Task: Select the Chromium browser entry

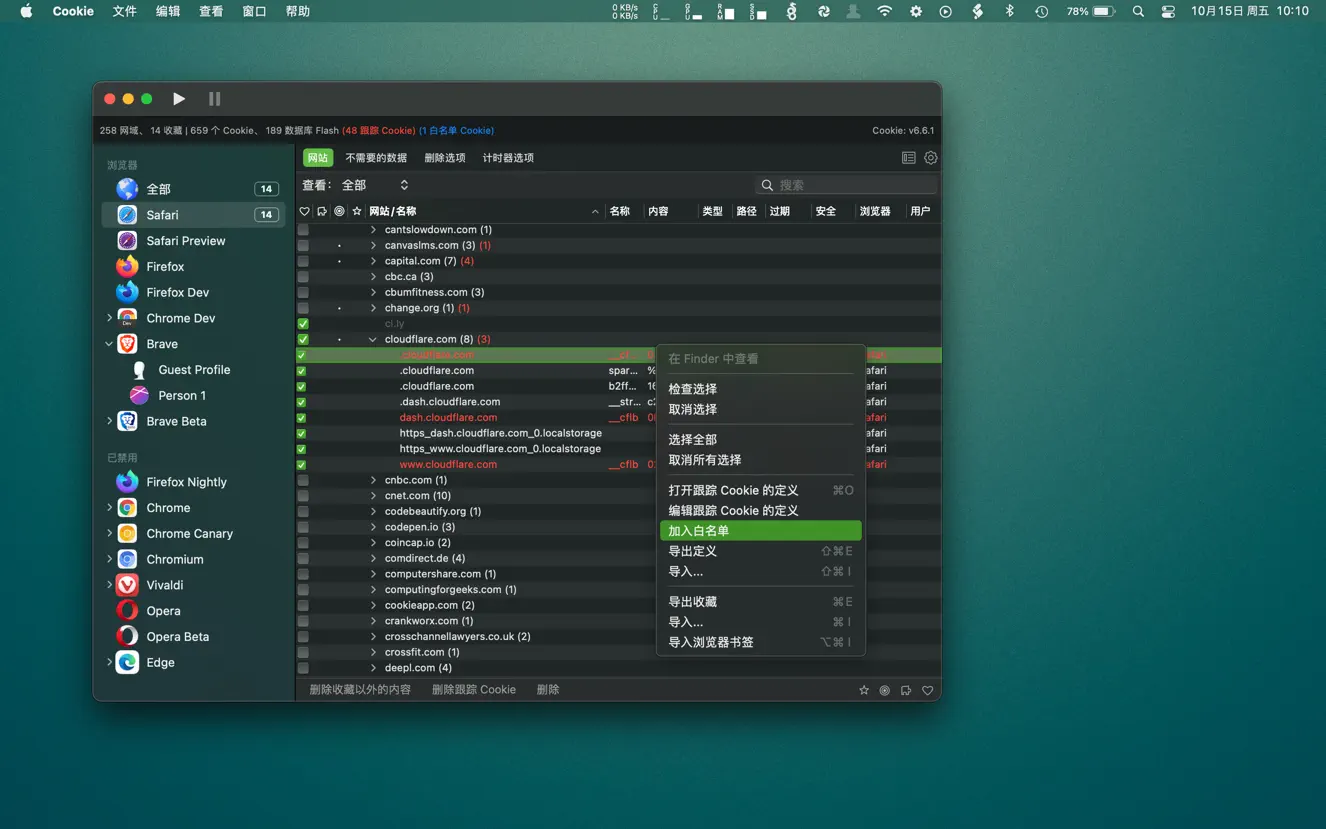Action: coord(175,560)
